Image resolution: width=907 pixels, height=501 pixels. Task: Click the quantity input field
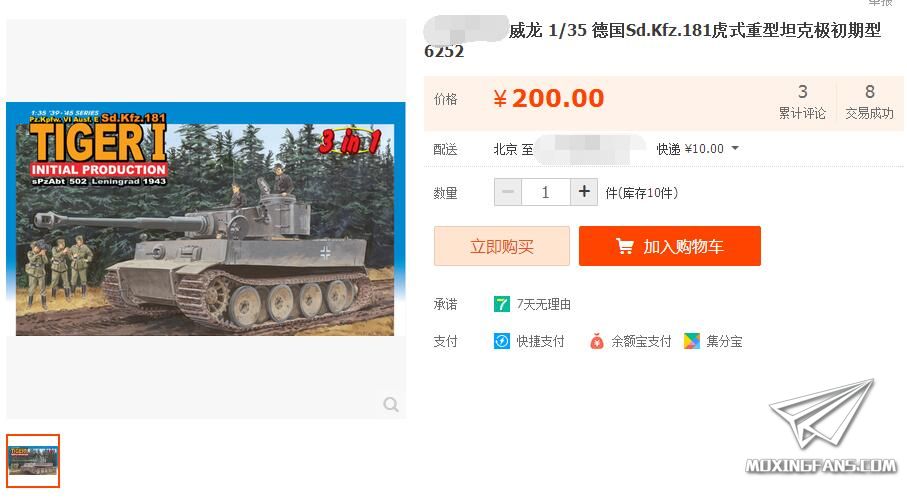(545, 191)
